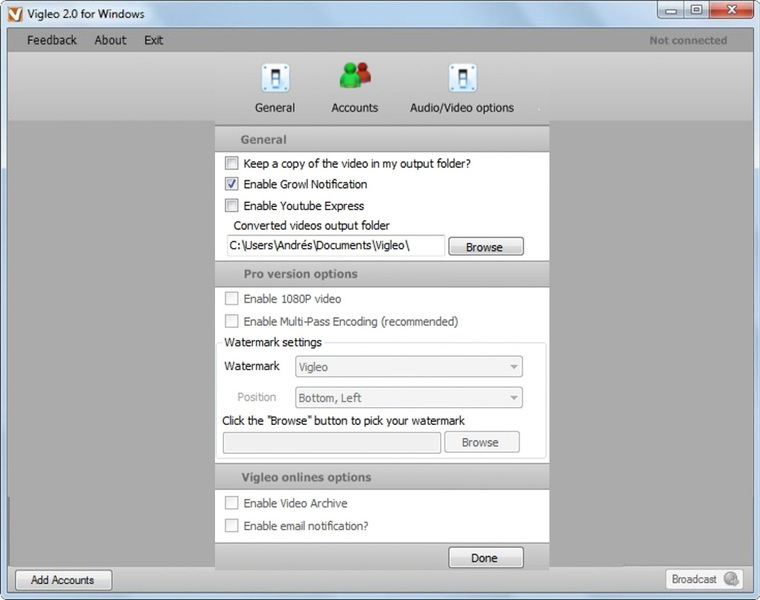Click the Pro version options header
This screenshot has height=600, width=760.
[301, 274]
